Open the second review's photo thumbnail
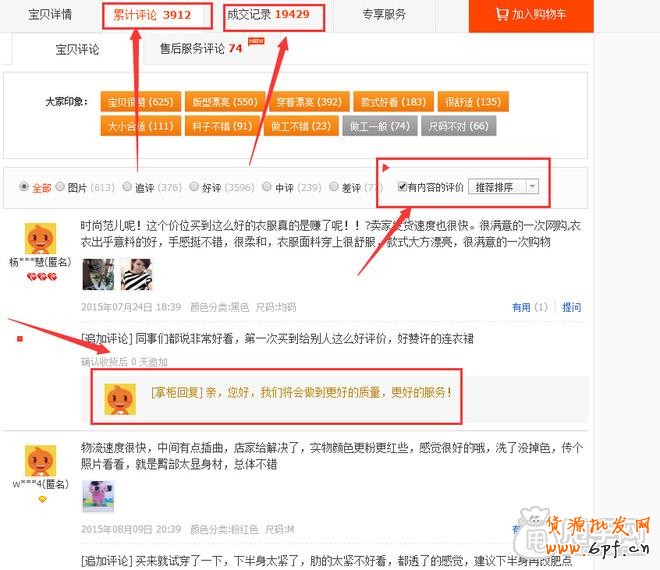This screenshot has width=660, height=570. pos(98,496)
